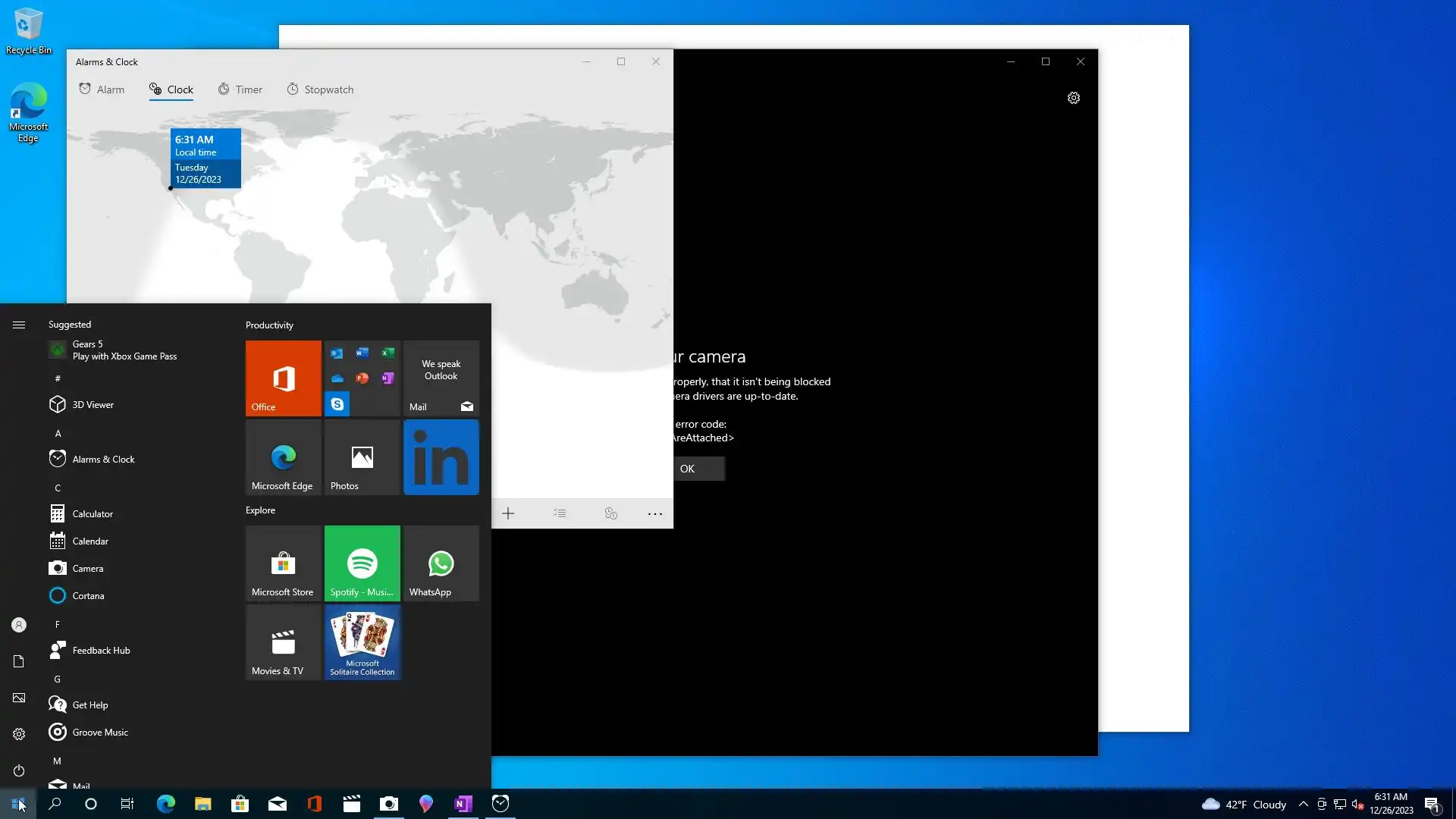Launch WhatsApp tile in Explore group
1456x819 pixels.
coord(441,563)
